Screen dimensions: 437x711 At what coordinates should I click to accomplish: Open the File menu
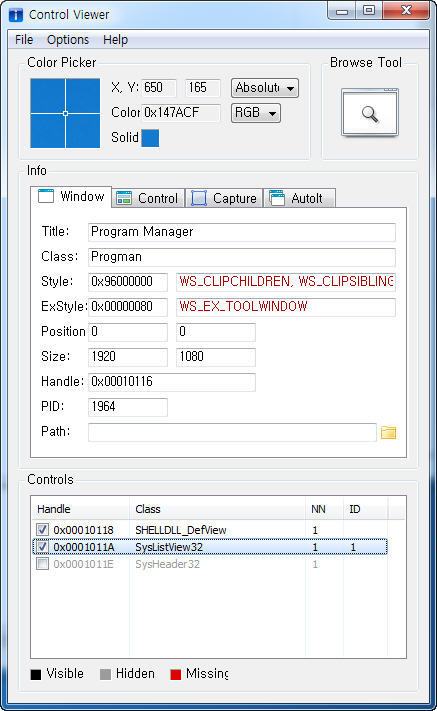24,40
